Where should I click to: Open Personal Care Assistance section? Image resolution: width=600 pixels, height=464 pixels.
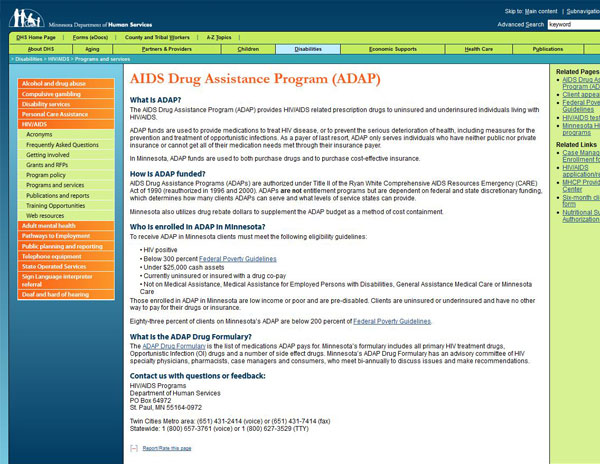pos(66,114)
